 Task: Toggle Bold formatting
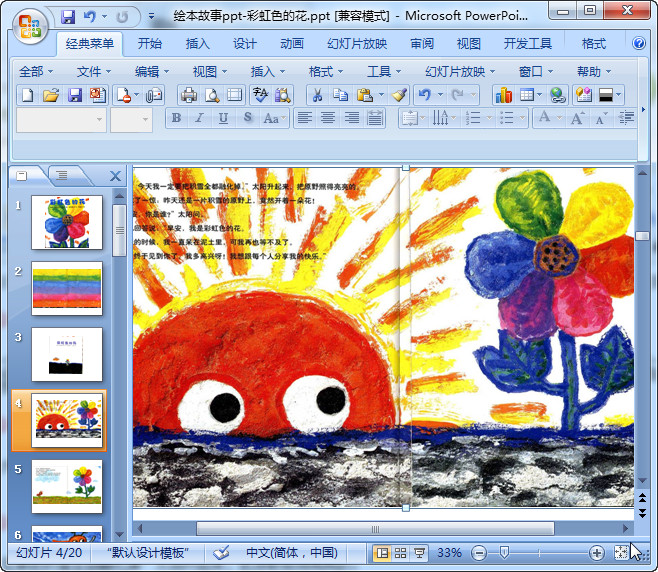coord(176,118)
